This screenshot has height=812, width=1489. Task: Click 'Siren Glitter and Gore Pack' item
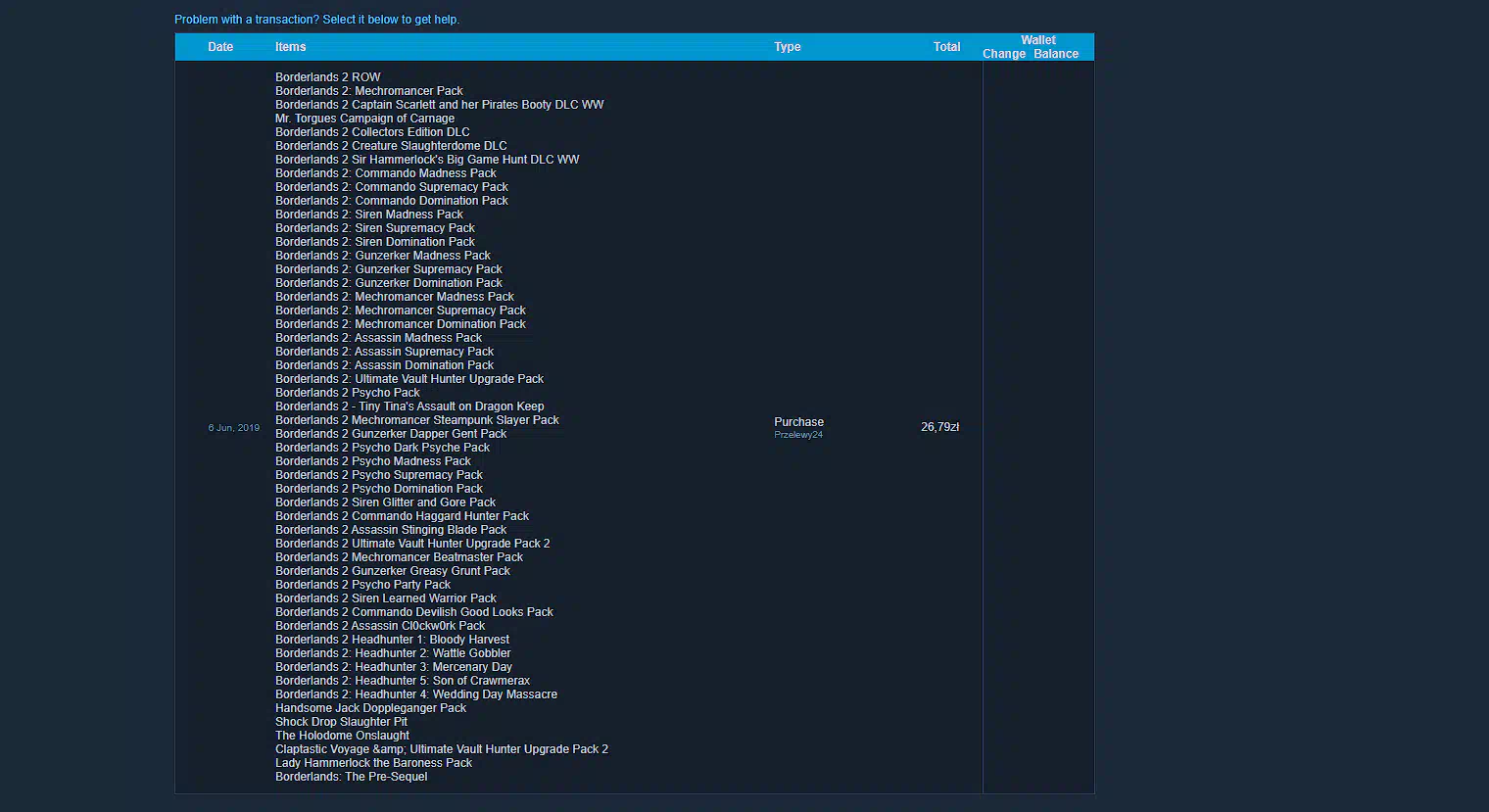click(x=386, y=502)
